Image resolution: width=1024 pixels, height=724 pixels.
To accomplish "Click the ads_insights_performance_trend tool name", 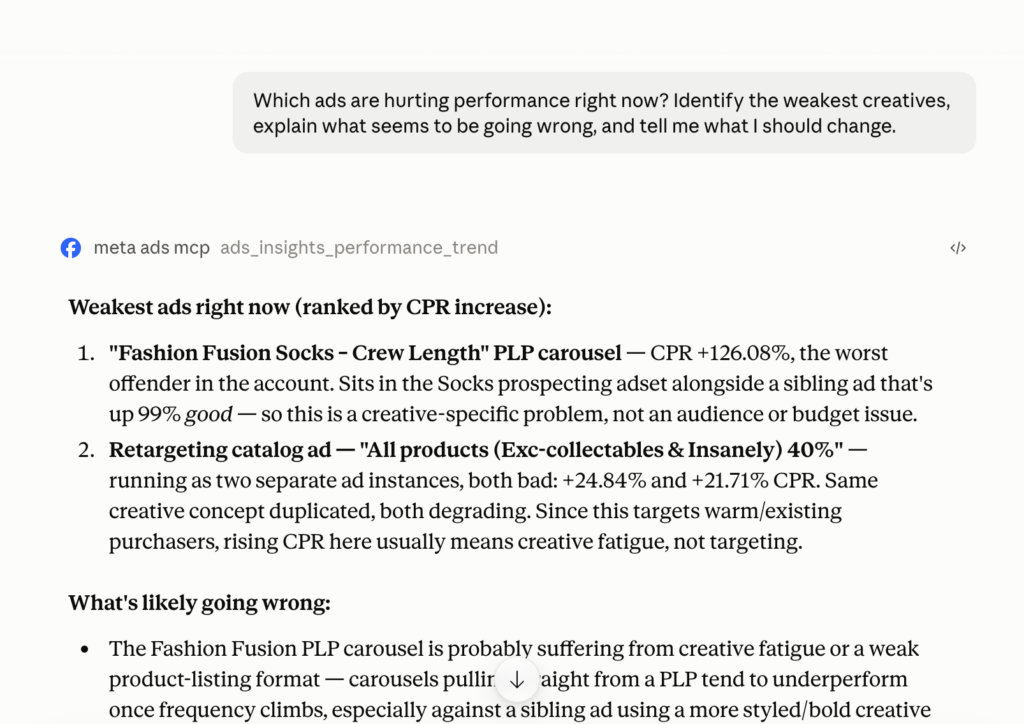I will 359,248.
